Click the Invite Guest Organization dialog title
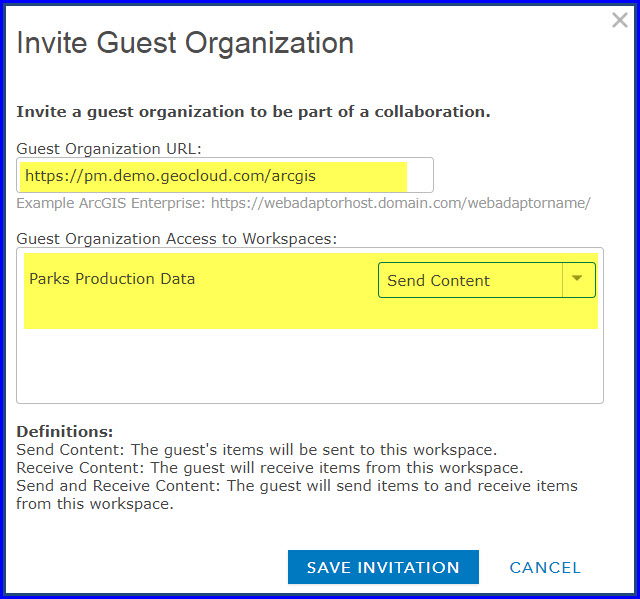 click(185, 43)
